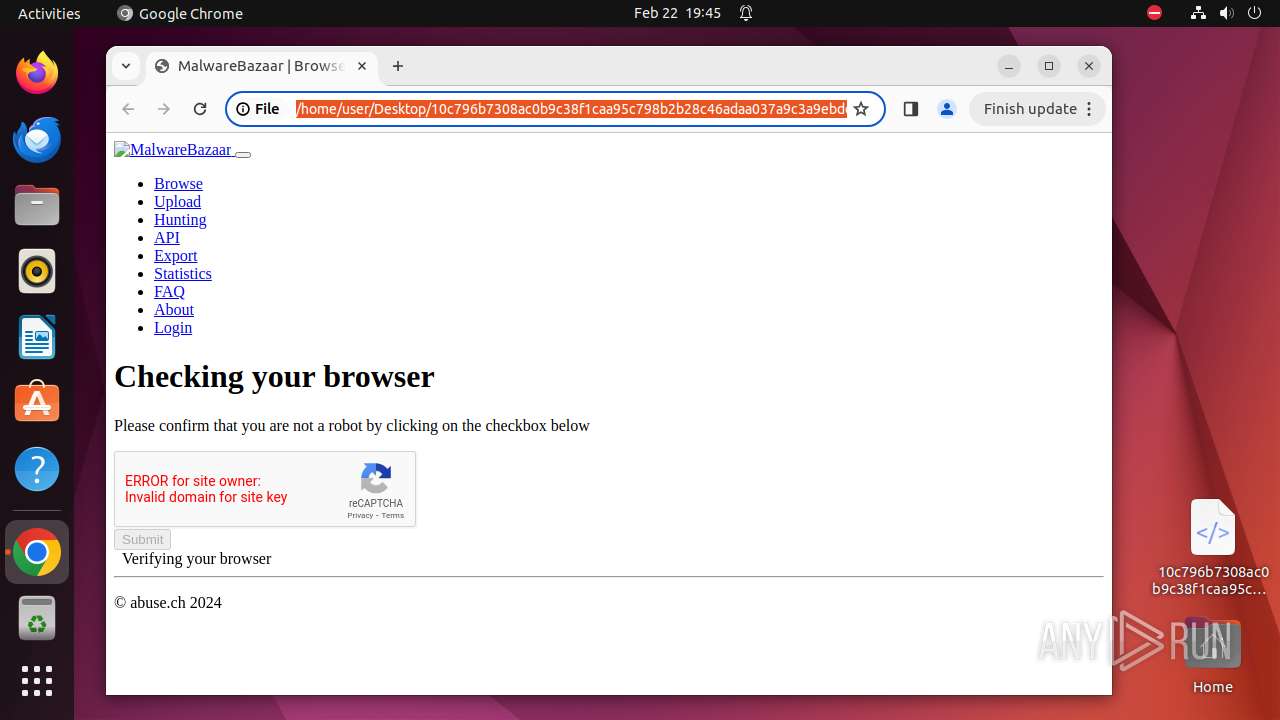Open the Google Chrome app menu
Viewport: 1280px width, 720px height.
coord(180,13)
